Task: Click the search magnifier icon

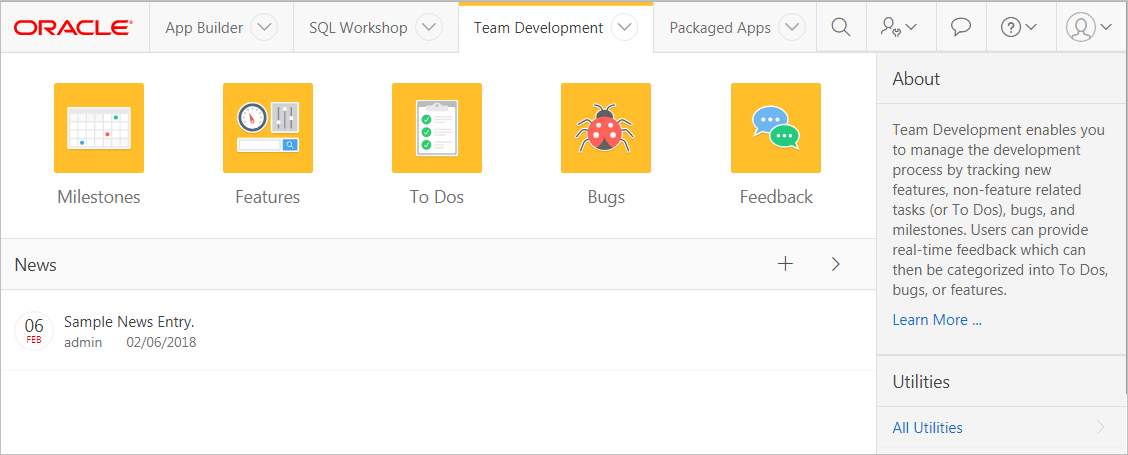Action: (840, 27)
